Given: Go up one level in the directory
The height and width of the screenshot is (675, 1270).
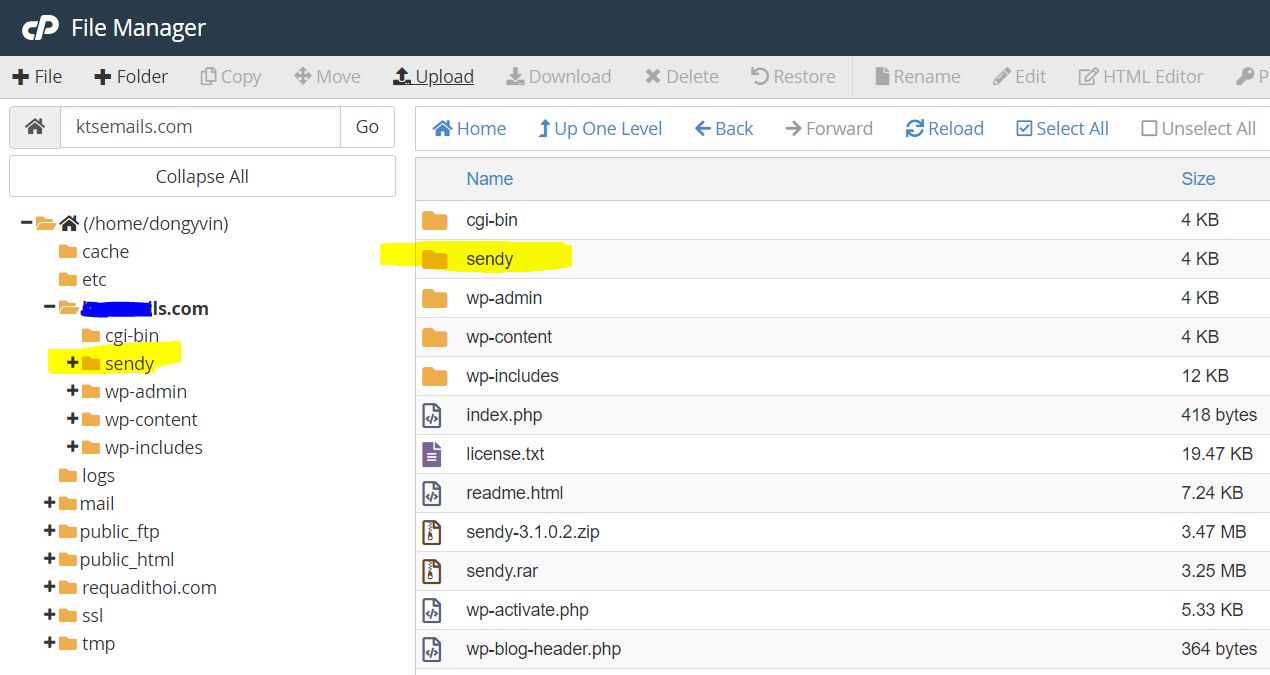Looking at the screenshot, I should click(x=600, y=129).
